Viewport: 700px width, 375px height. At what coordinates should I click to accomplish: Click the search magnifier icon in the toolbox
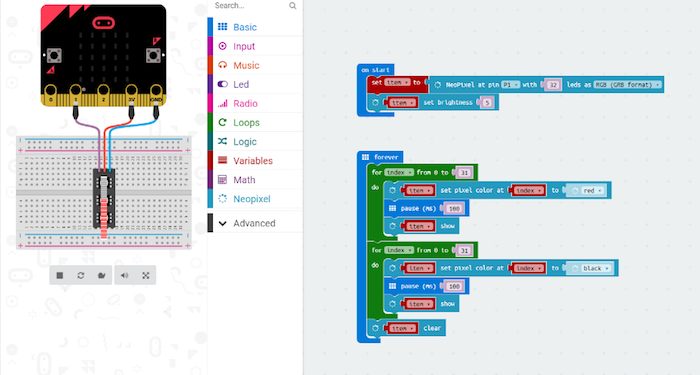[292, 5]
